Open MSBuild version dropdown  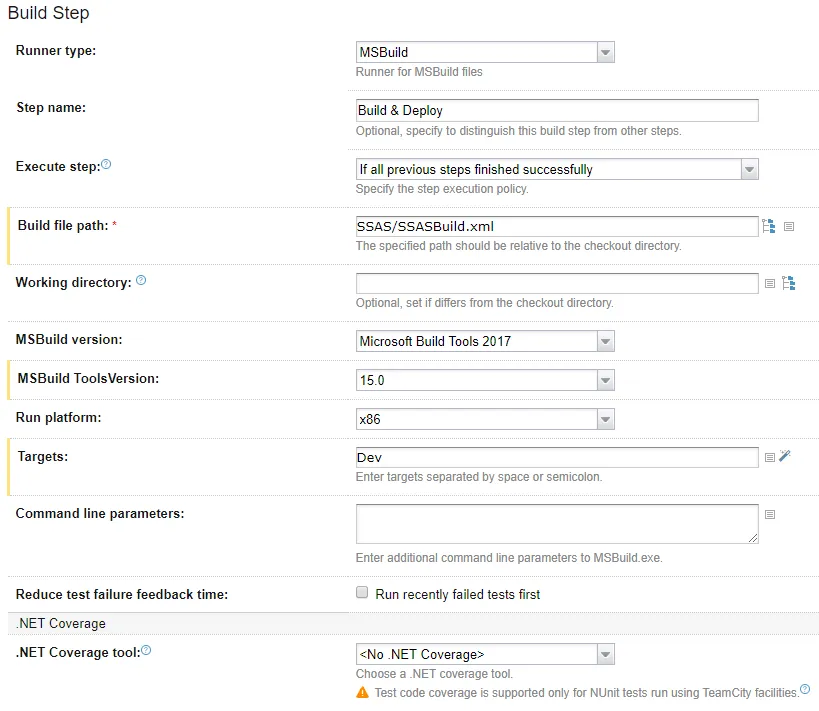[485, 341]
